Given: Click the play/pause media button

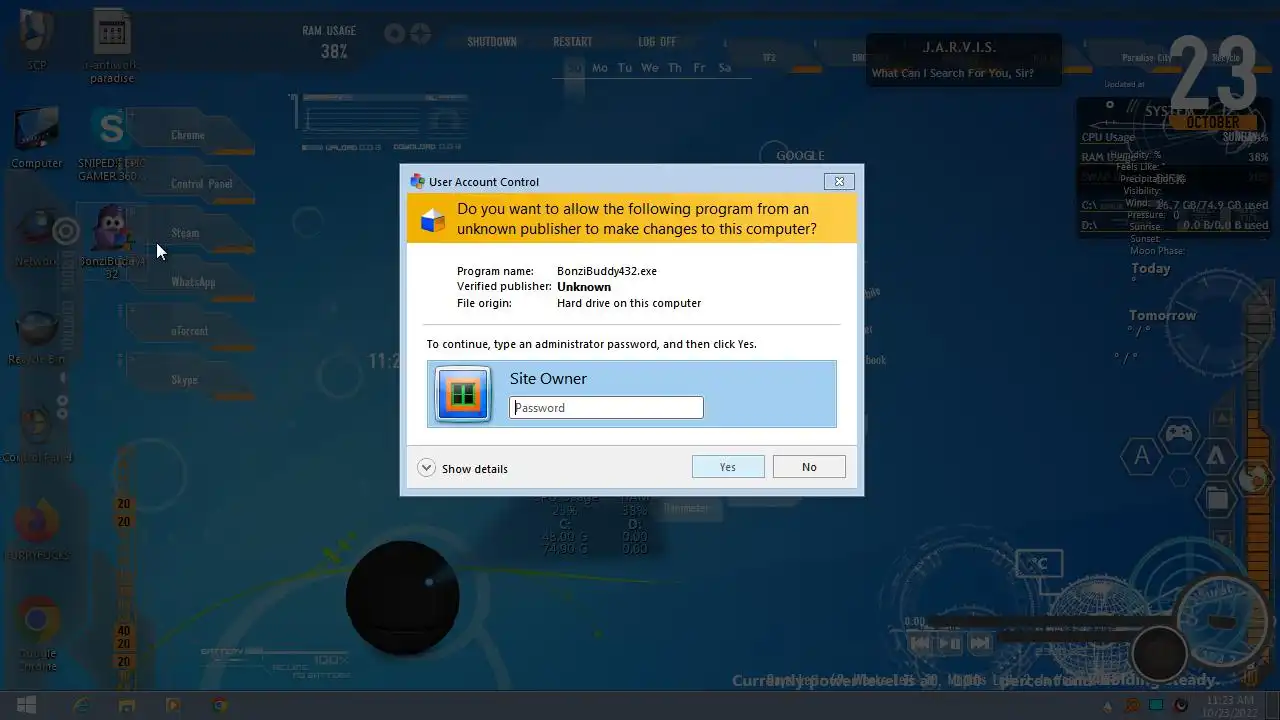Looking at the screenshot, I should pyautogui.click(x=950, y=643).
